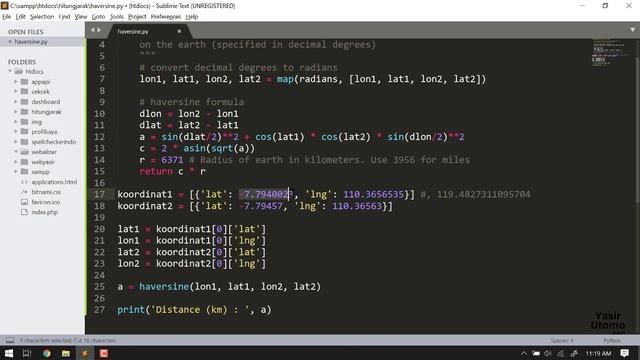Open index.php from the sidebar
The image size is (640, 360).
44,212
